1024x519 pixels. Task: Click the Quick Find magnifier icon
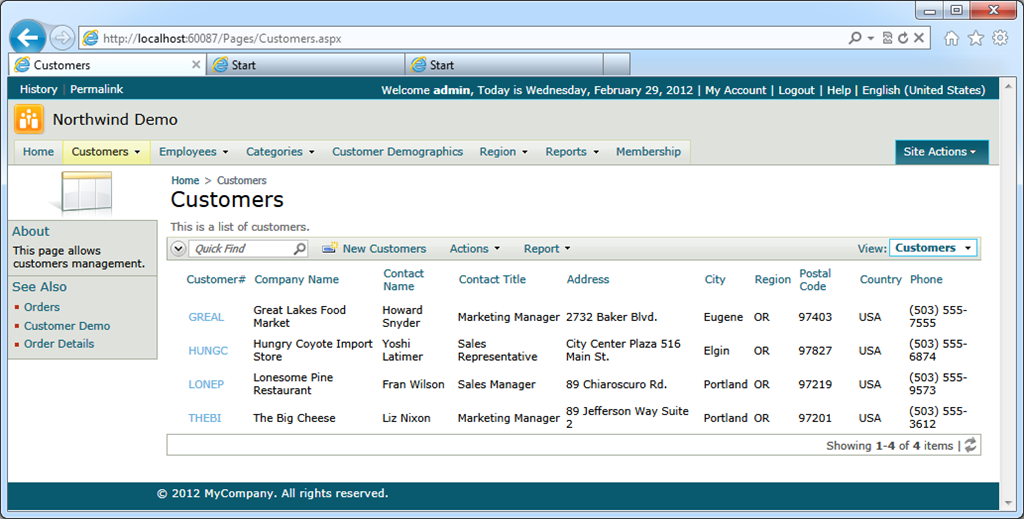tap(299, 249)
